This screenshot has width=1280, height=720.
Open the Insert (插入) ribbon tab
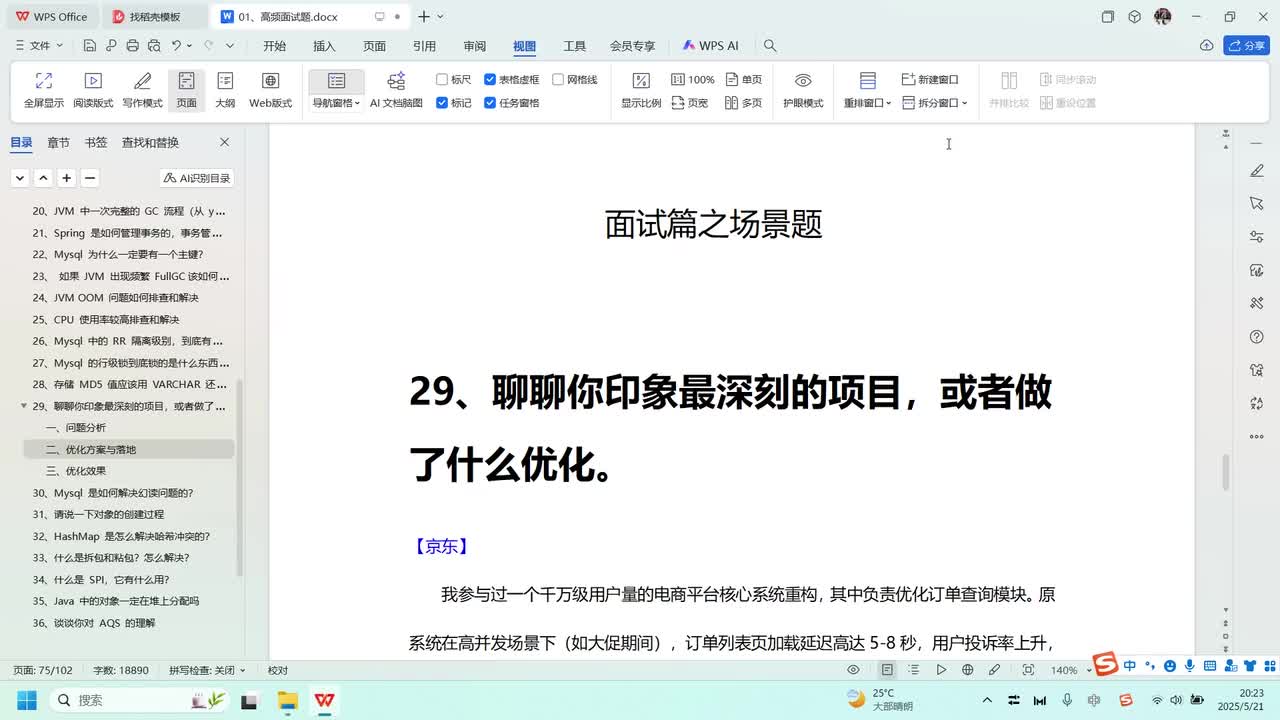[x=324, y=46]
